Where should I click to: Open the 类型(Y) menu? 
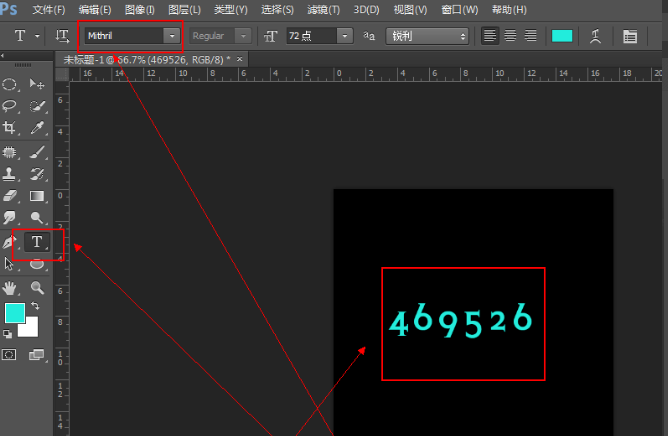pos(230,9)
